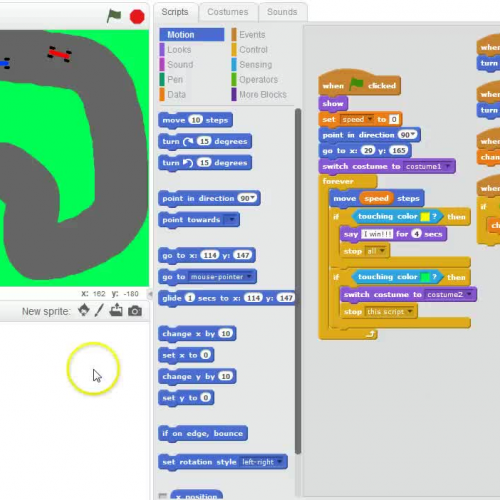
Task: Click the block palette vertical scrollbar
Action: [298, 281]
